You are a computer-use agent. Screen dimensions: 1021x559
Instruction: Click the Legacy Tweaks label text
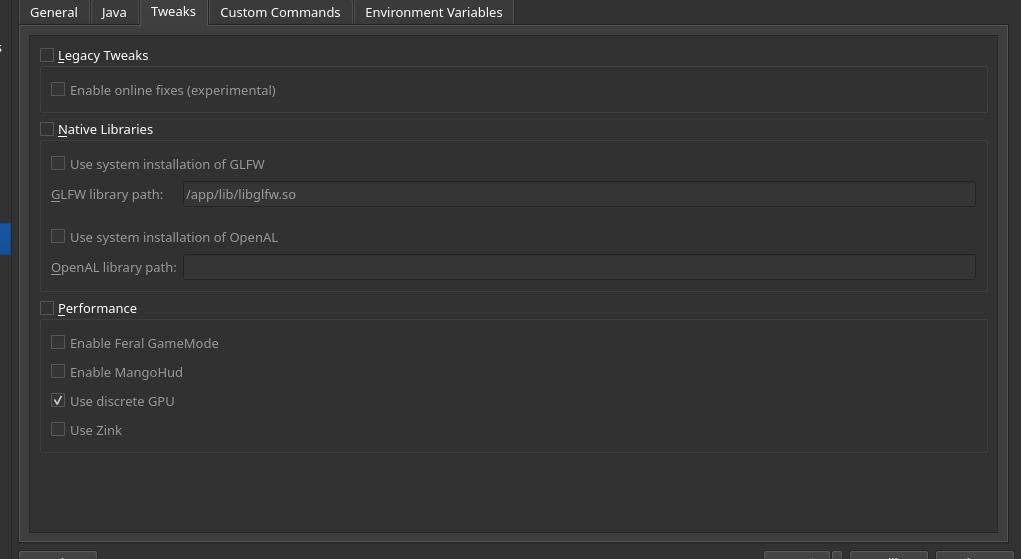[x=103, y=56]
